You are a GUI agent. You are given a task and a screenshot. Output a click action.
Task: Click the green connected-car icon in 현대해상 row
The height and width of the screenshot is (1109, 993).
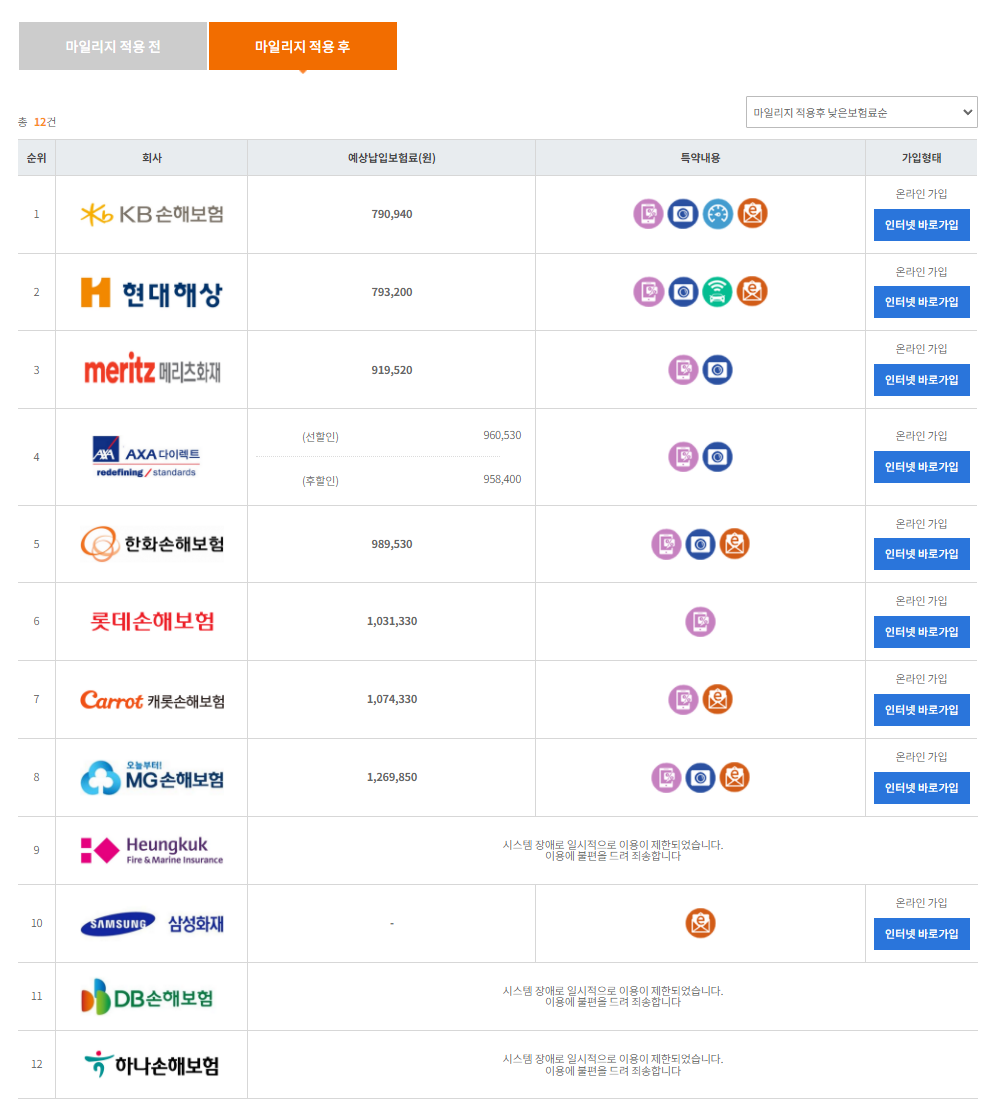pos(717,291)
